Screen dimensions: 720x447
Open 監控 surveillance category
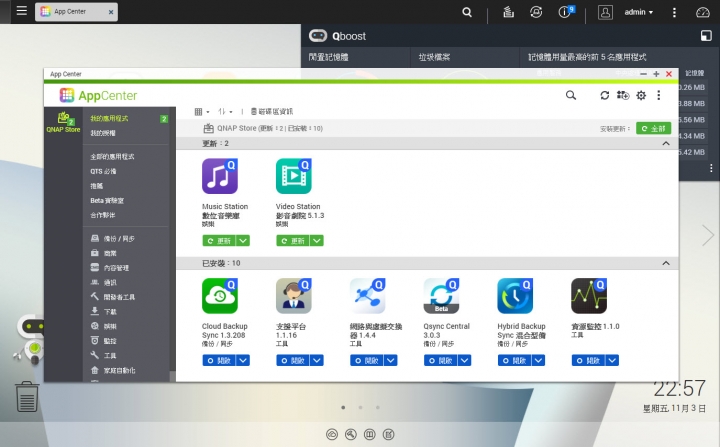point(104,341)
